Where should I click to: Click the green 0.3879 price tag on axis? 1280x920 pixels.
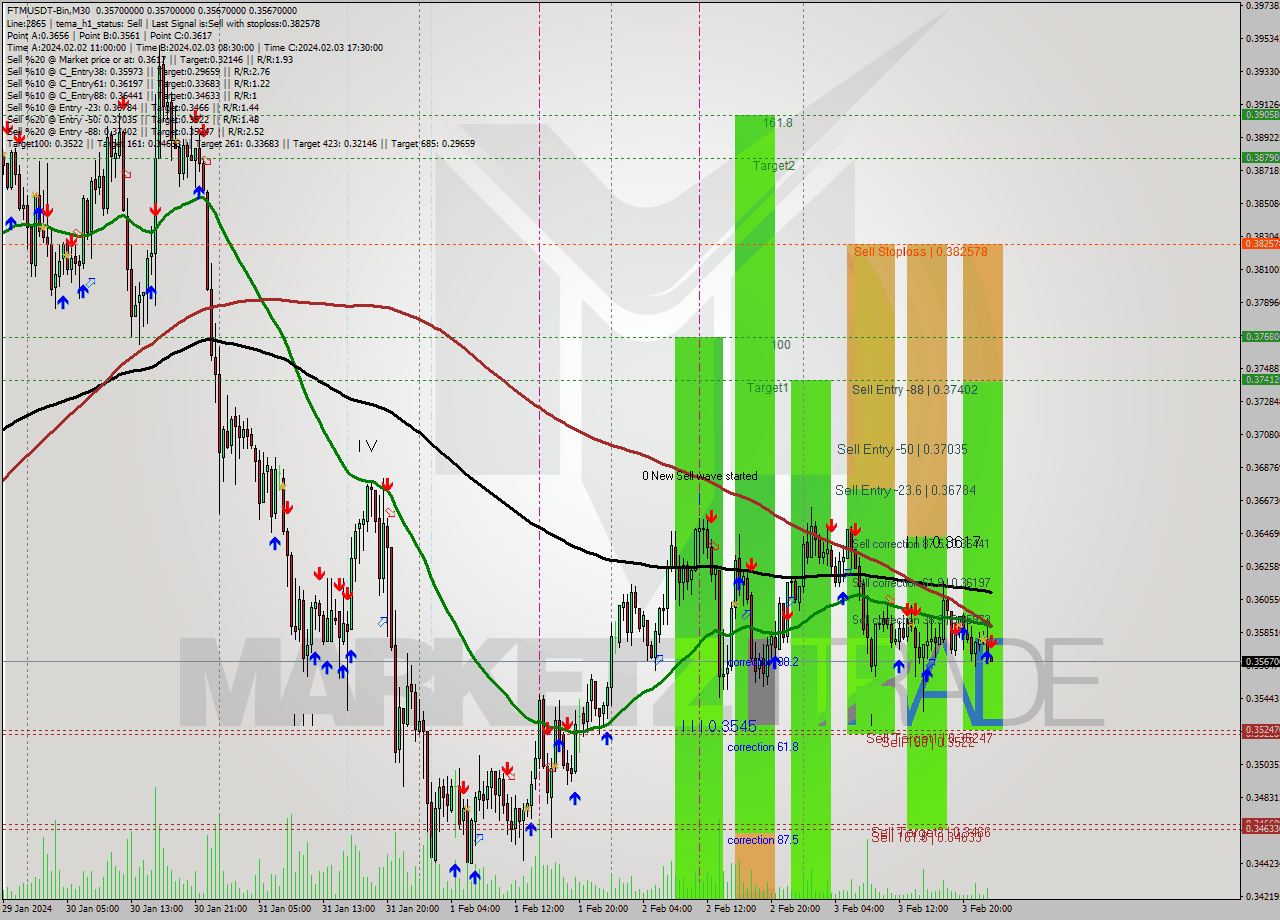tap(1260, 158)
